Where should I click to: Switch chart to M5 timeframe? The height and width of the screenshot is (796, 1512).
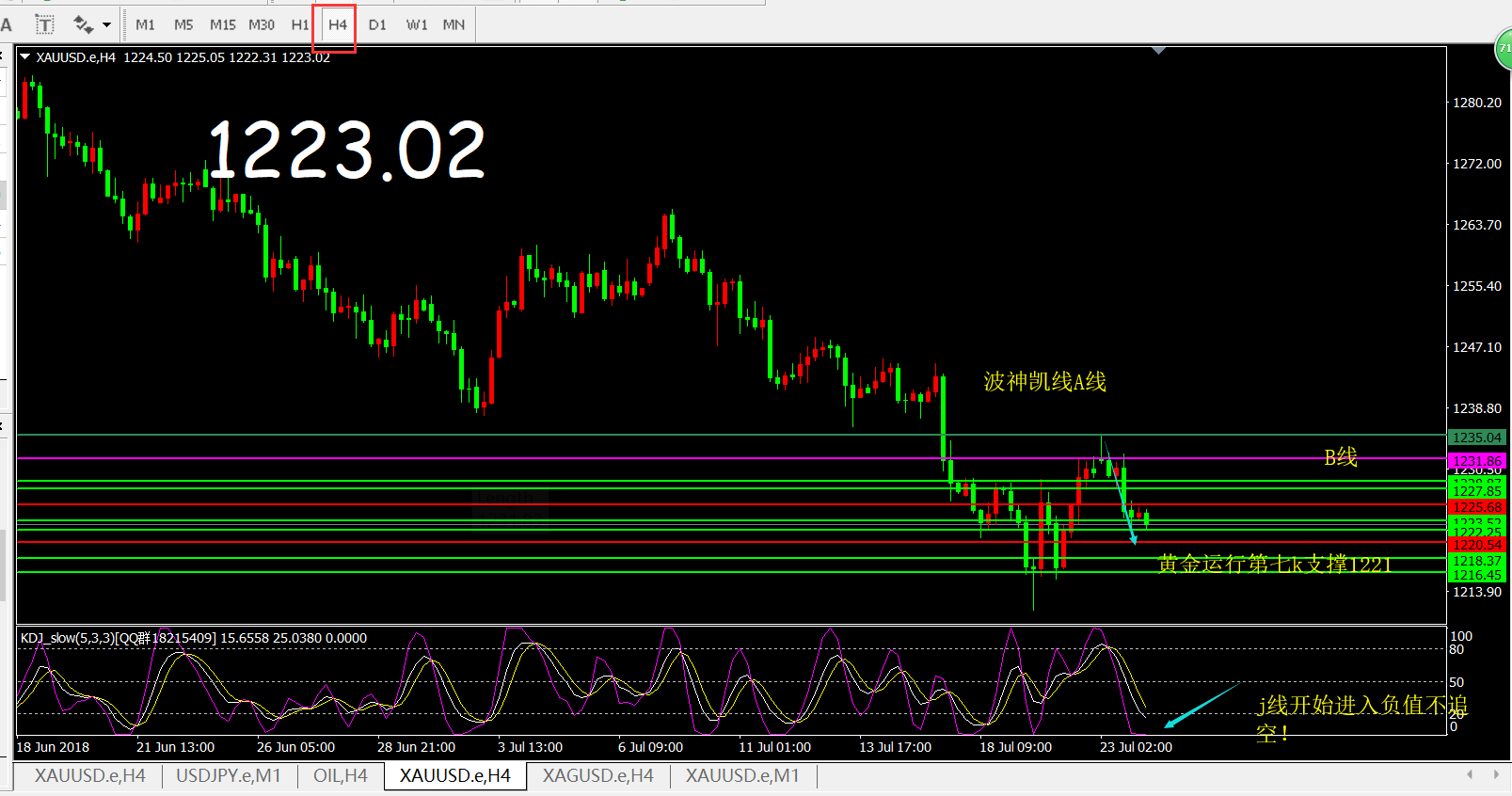(x=183, y=24)
